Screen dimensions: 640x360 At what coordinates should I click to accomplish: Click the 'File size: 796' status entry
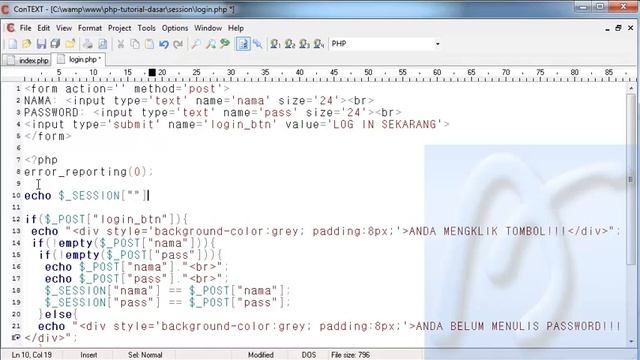pyautogui.click(x=350, y=355)
